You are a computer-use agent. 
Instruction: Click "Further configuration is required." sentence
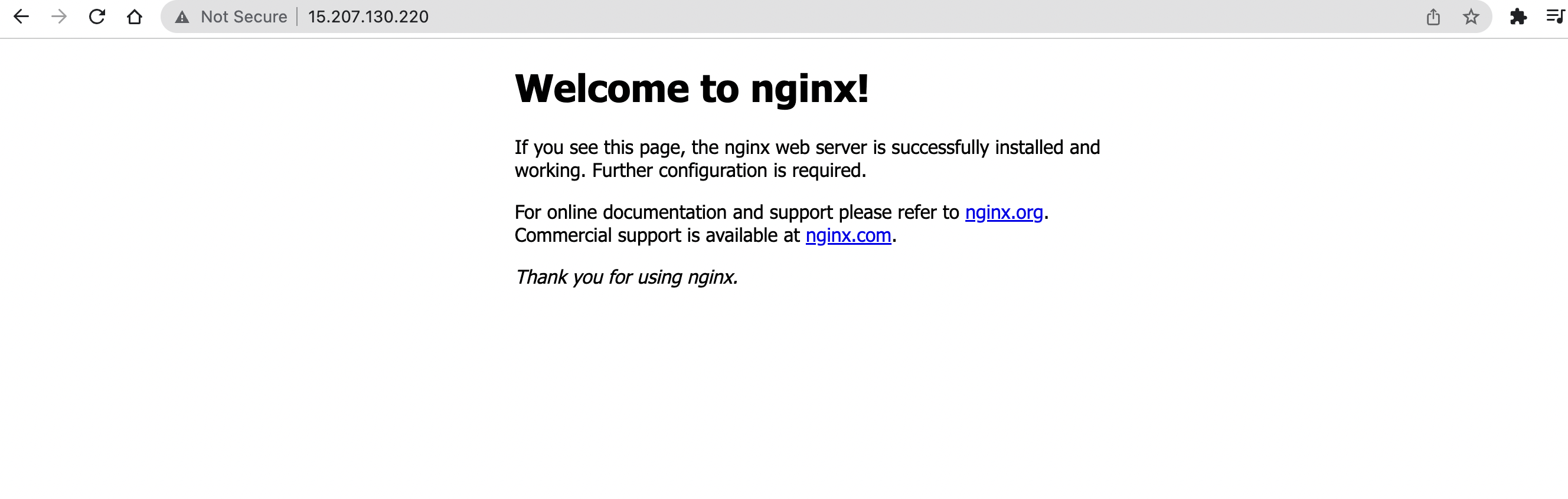[x=729, y=170]
